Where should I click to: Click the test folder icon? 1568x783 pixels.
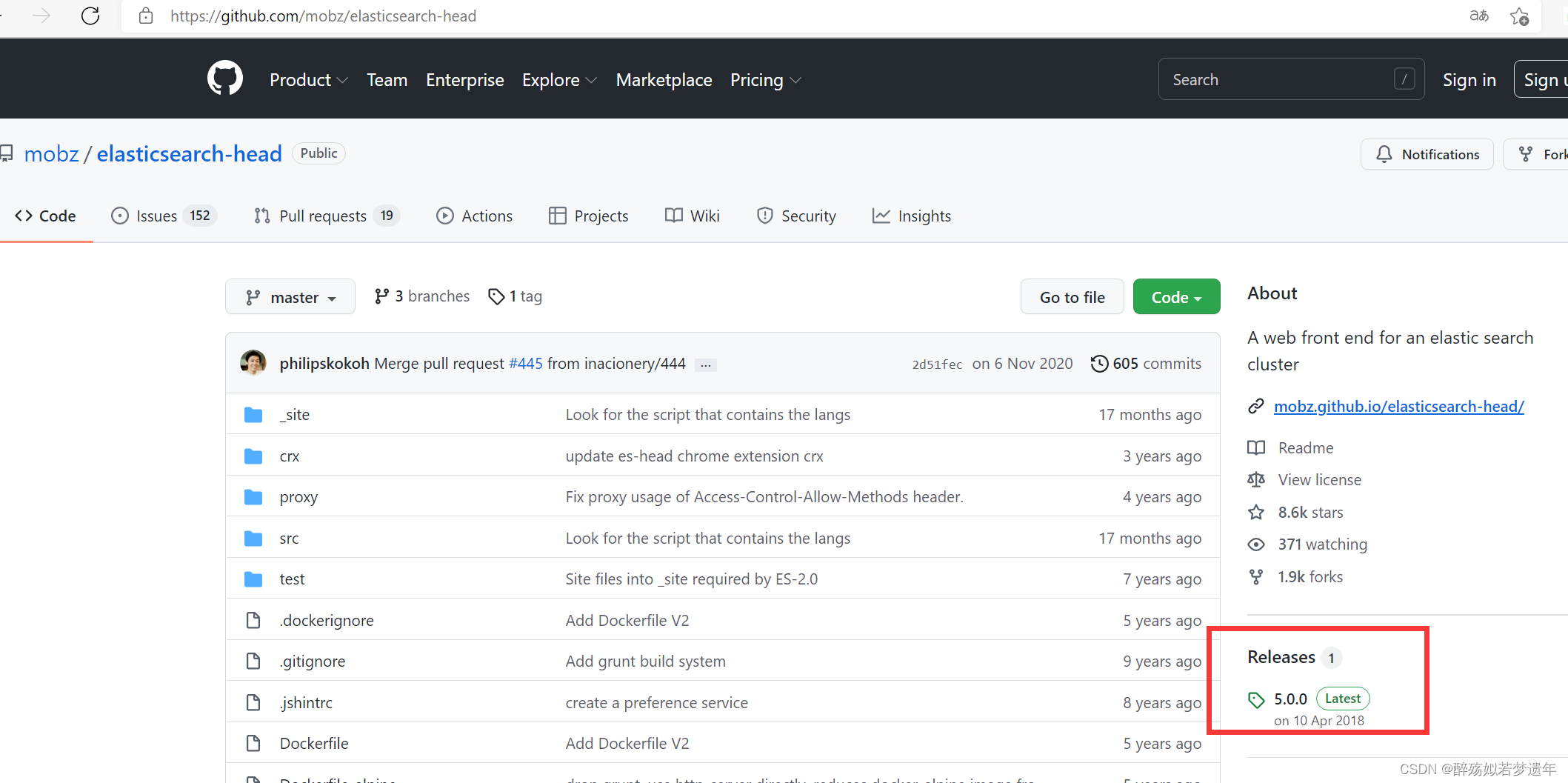[253, 579]
